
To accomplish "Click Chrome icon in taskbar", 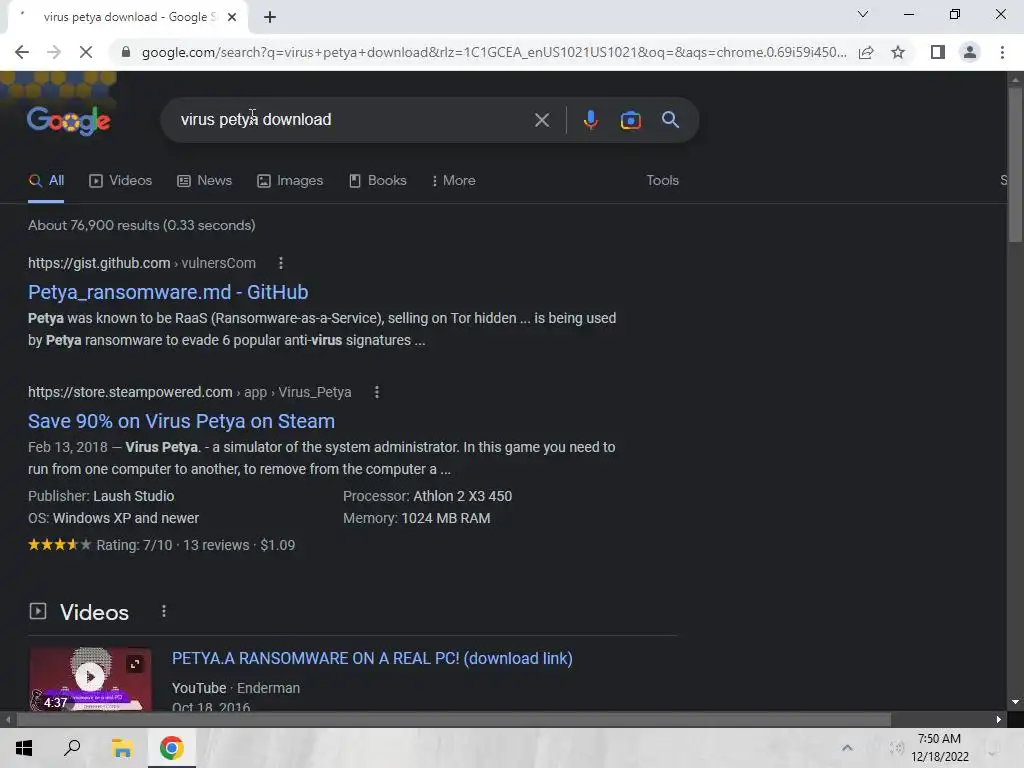I will (172, 748).
